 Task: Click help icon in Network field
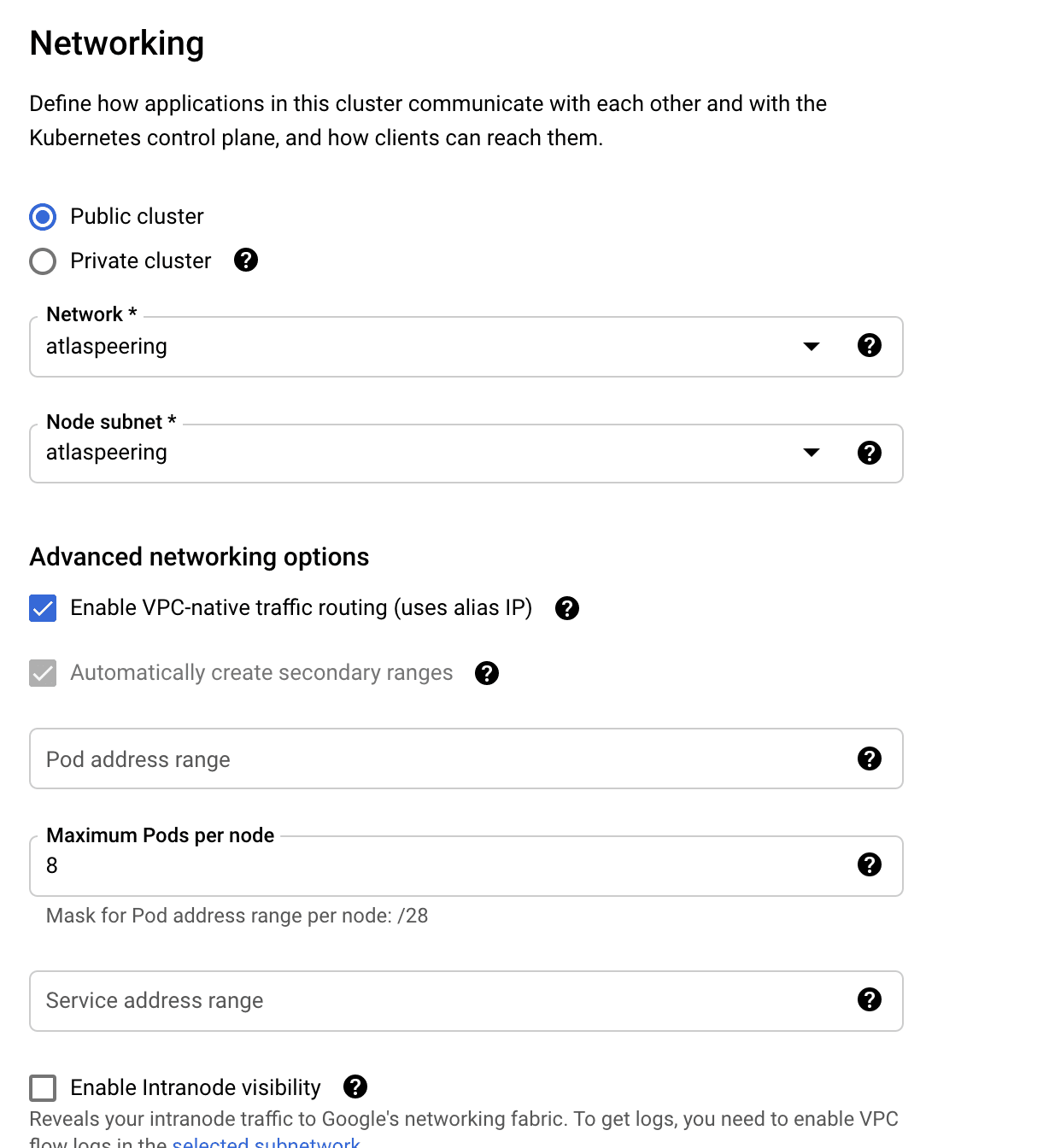pos(869,345)
